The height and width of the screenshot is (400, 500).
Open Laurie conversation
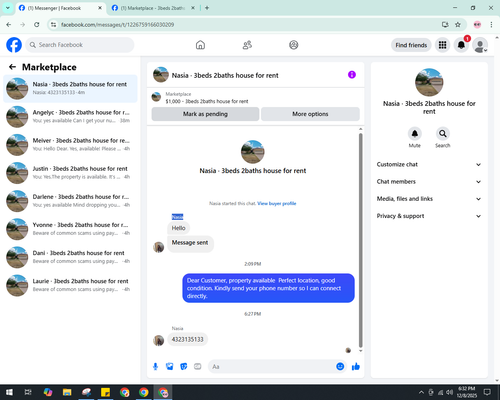(x=70, y=285)
